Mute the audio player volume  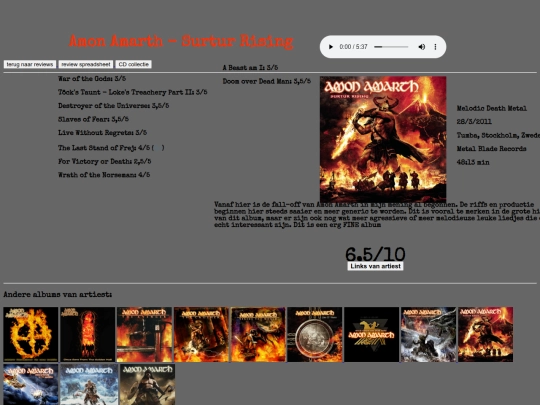click(422, 47)
